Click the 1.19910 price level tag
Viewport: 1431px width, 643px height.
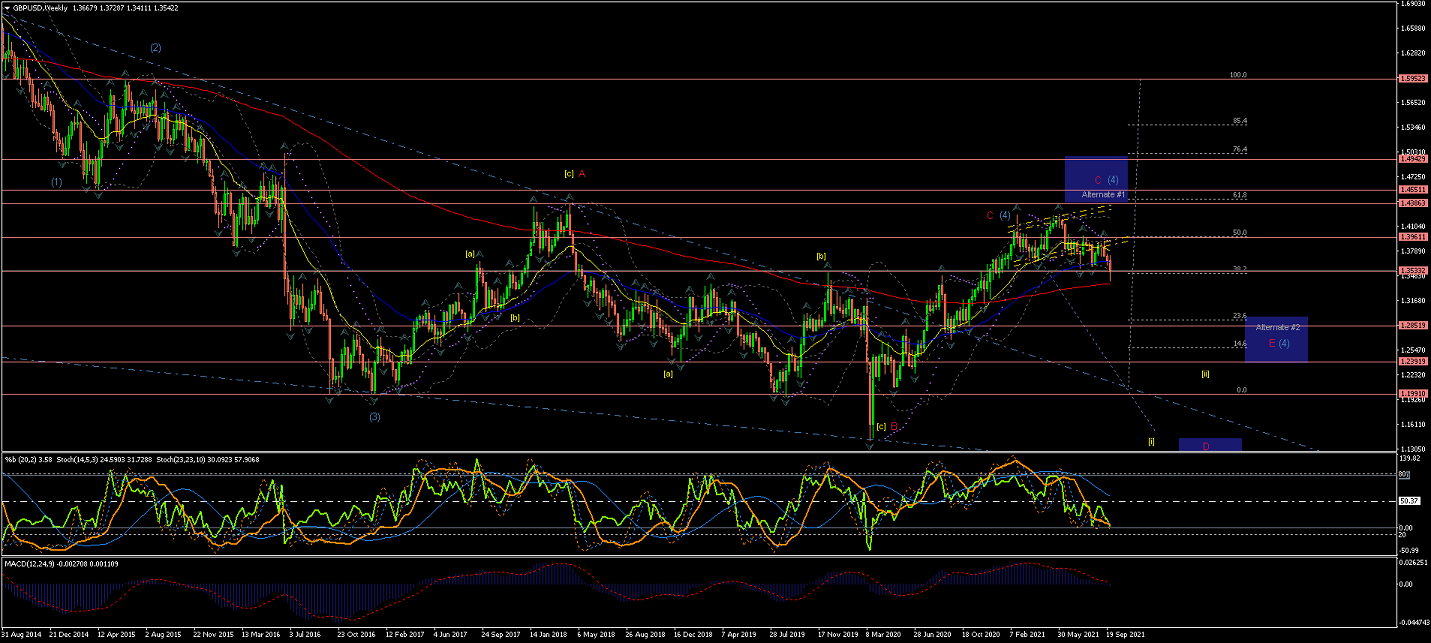click(1412, 394)
